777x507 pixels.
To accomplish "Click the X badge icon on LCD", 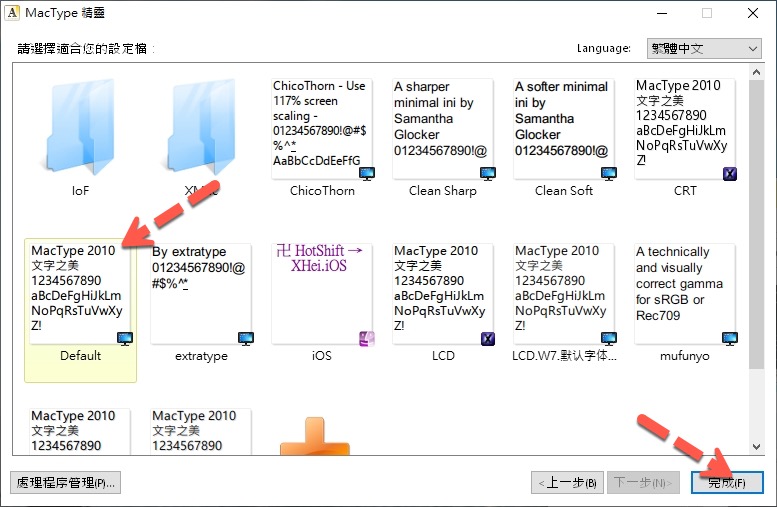I will [488, 339].
